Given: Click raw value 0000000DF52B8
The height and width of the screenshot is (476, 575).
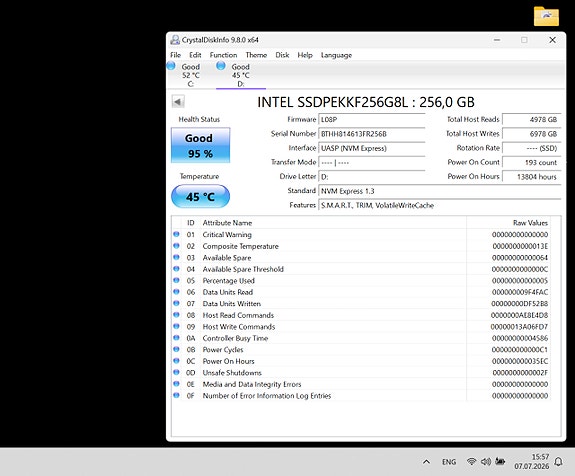Looking at the screenshot, I should [520, 304].
